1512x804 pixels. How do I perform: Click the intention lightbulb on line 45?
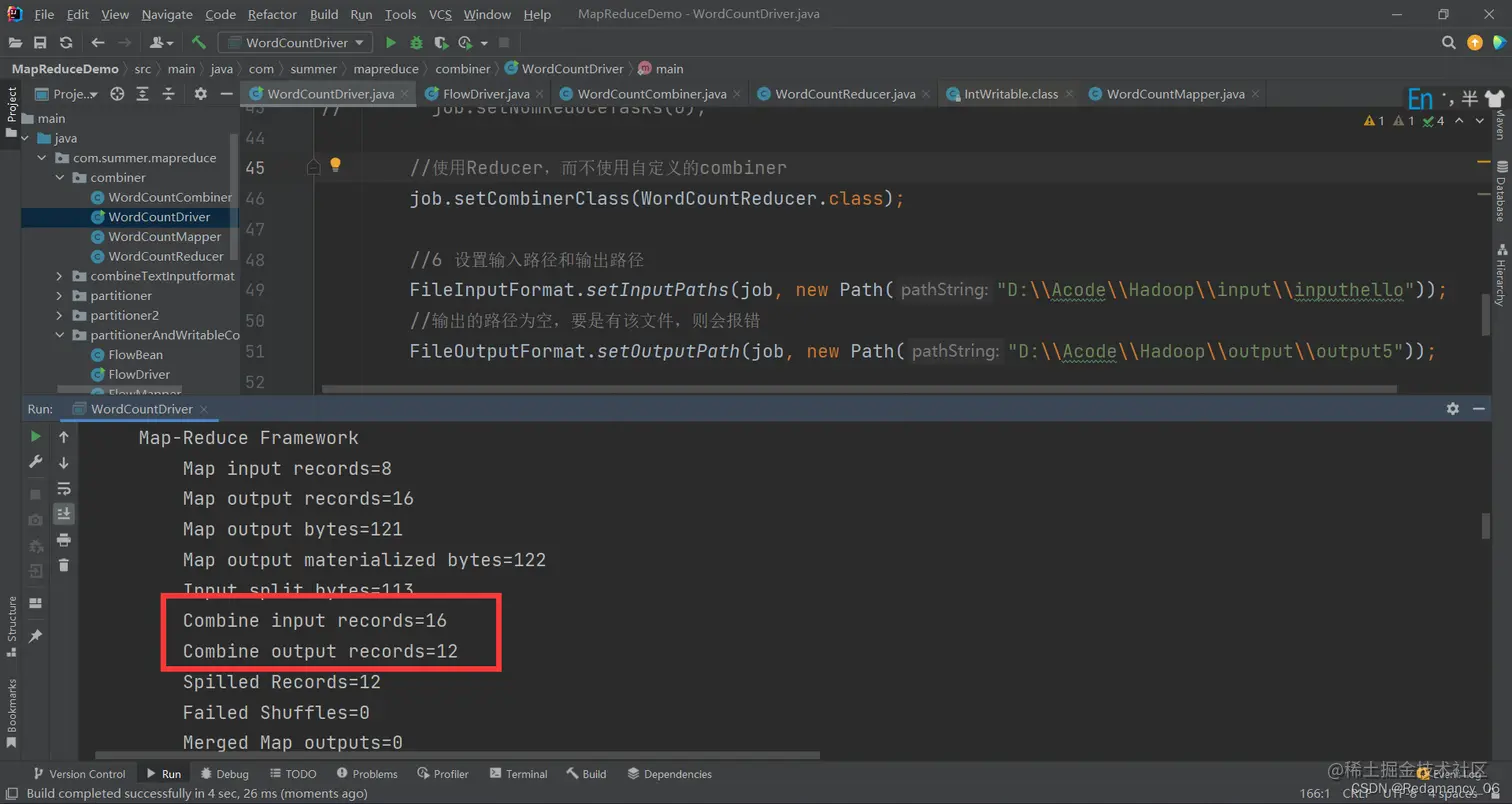336,166
